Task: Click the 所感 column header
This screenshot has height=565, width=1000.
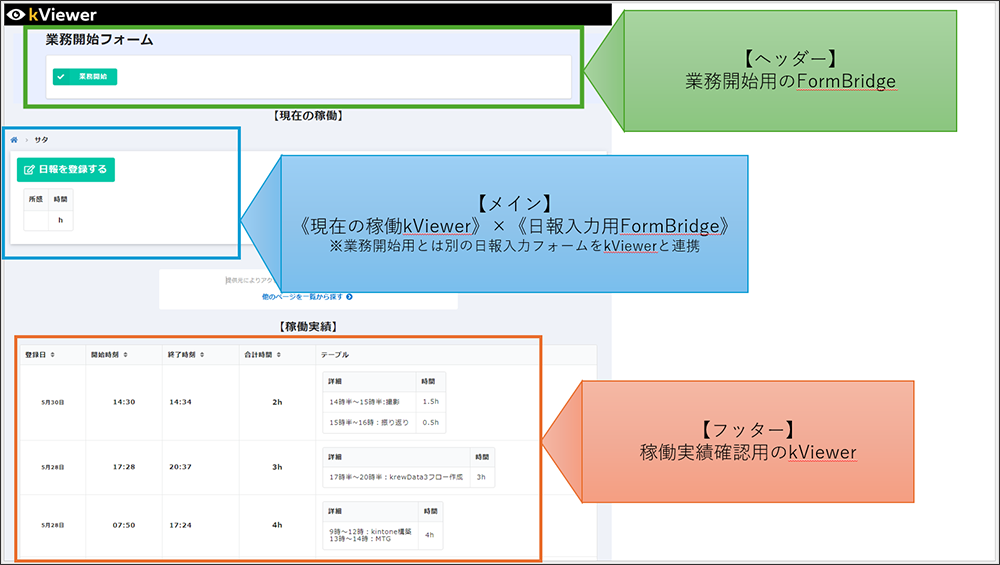Action: click(x=36, y=199)
